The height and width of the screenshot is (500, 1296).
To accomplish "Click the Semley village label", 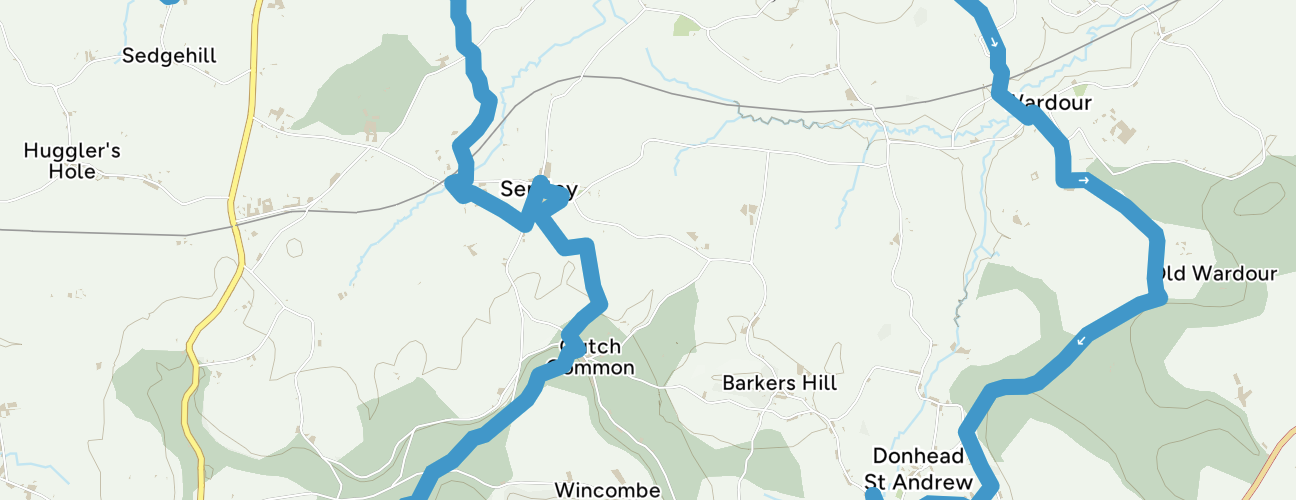I will tap(539, 189).
